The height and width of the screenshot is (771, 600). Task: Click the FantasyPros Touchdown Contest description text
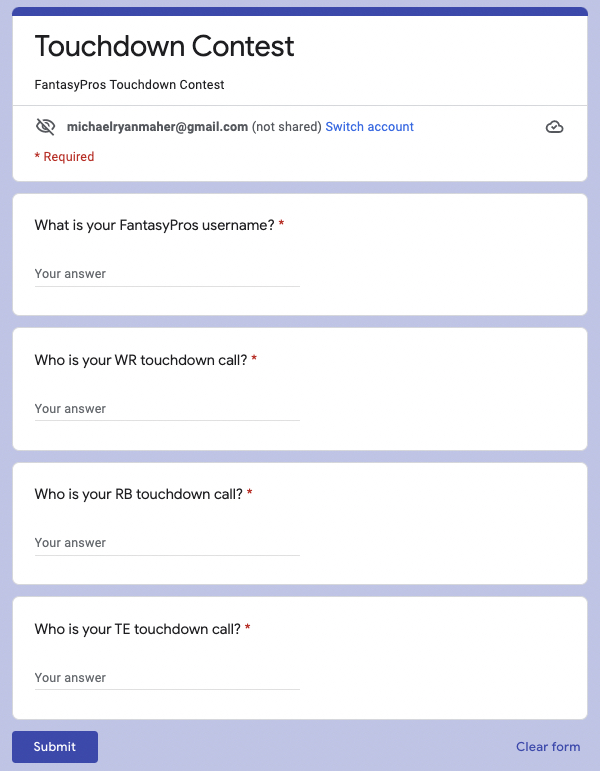pyautogui.click(x=129, y=85)
